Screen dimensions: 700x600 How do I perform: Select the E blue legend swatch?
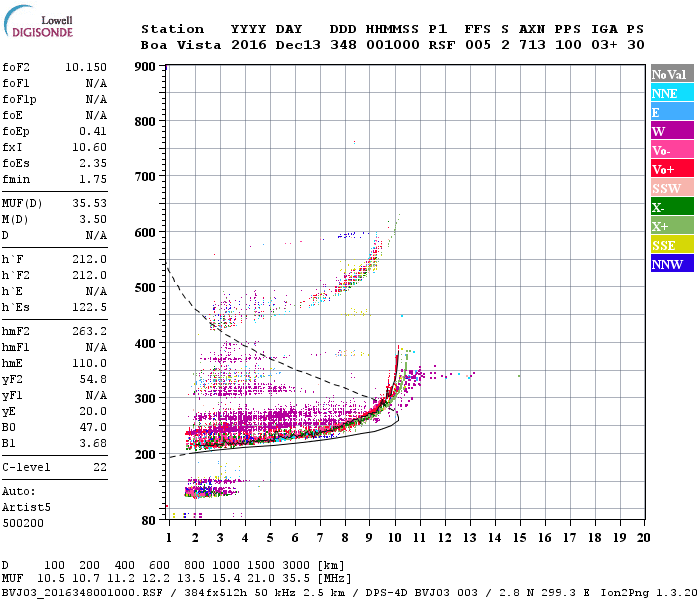coord(672,112)
